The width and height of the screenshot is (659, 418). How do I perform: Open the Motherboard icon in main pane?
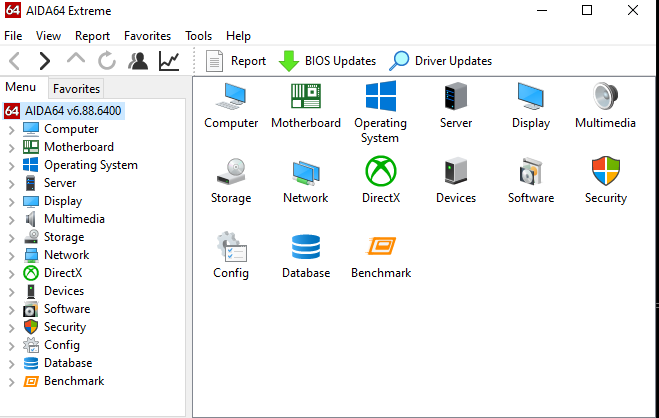click(306, 97)
